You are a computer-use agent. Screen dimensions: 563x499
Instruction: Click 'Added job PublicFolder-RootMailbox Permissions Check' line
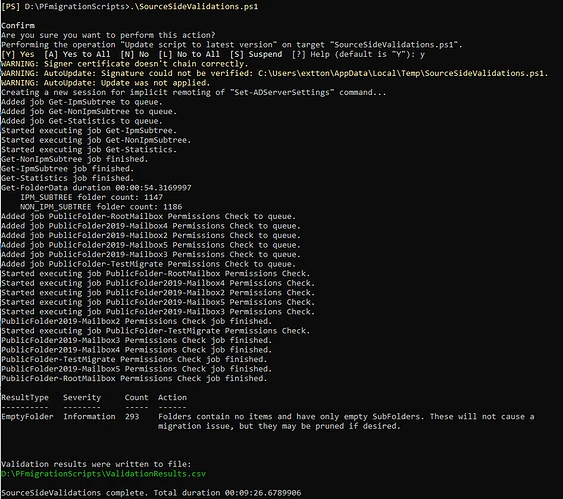click(x=149, y=216)
